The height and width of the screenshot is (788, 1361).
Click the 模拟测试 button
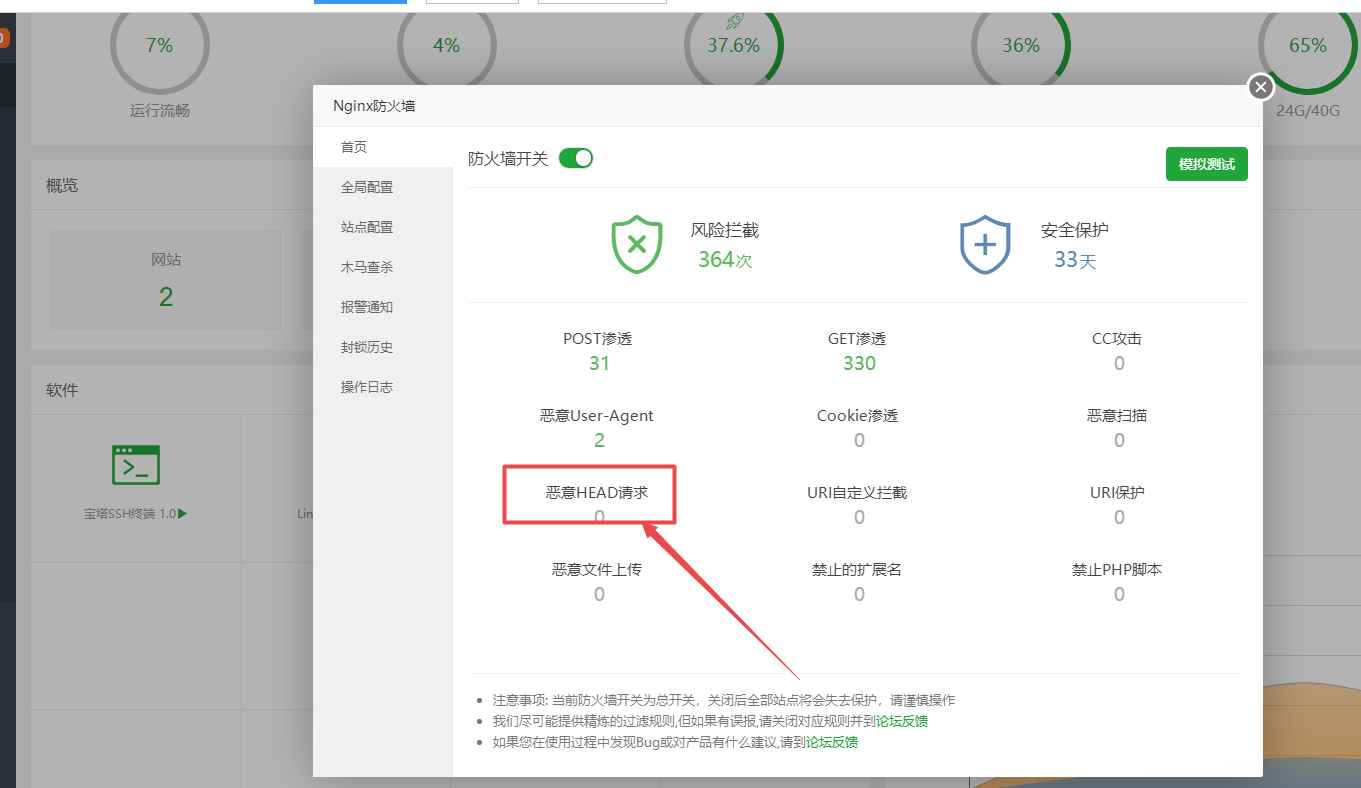click(x=1206, y=164)
